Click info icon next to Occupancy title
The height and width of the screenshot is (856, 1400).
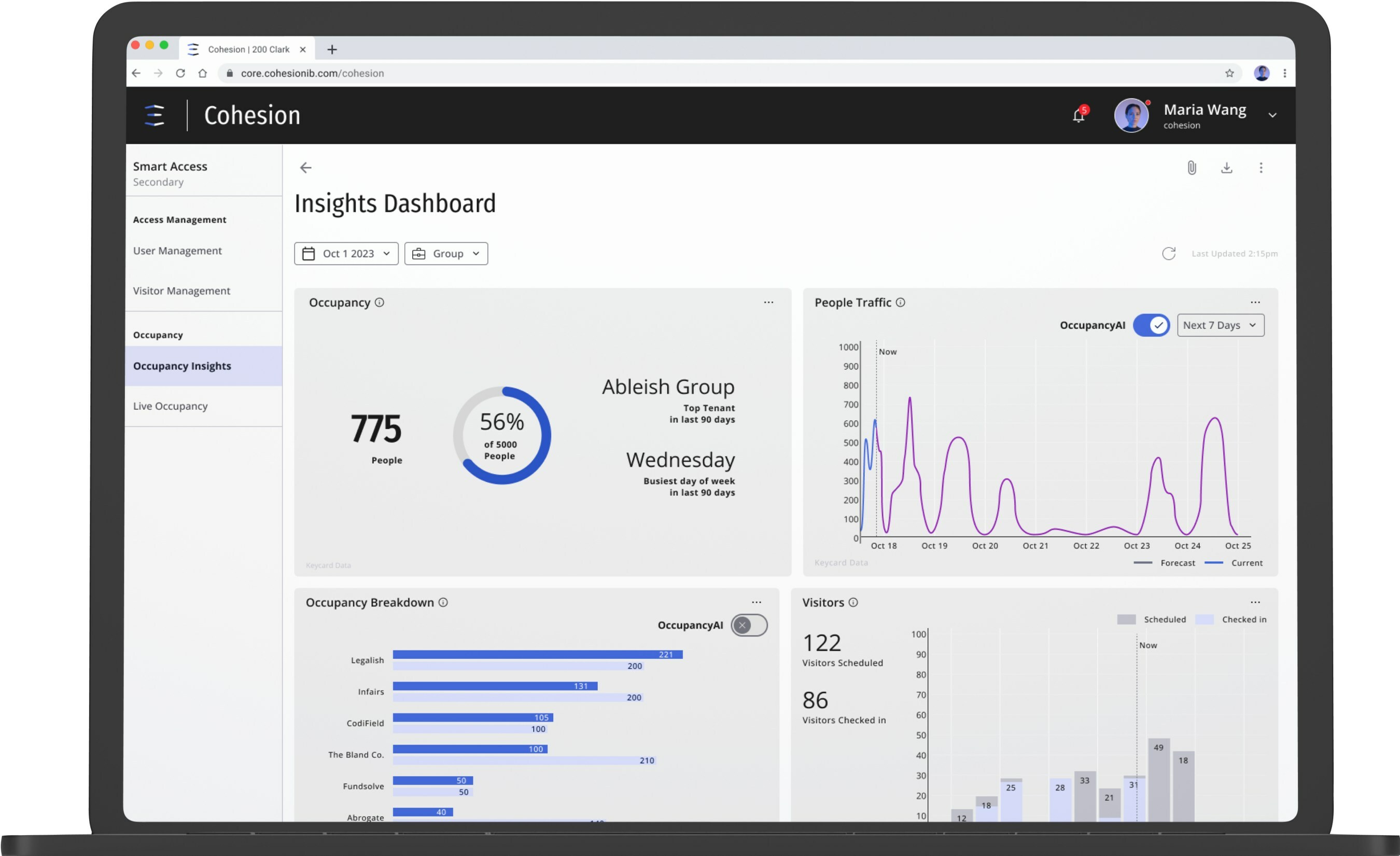380,302
